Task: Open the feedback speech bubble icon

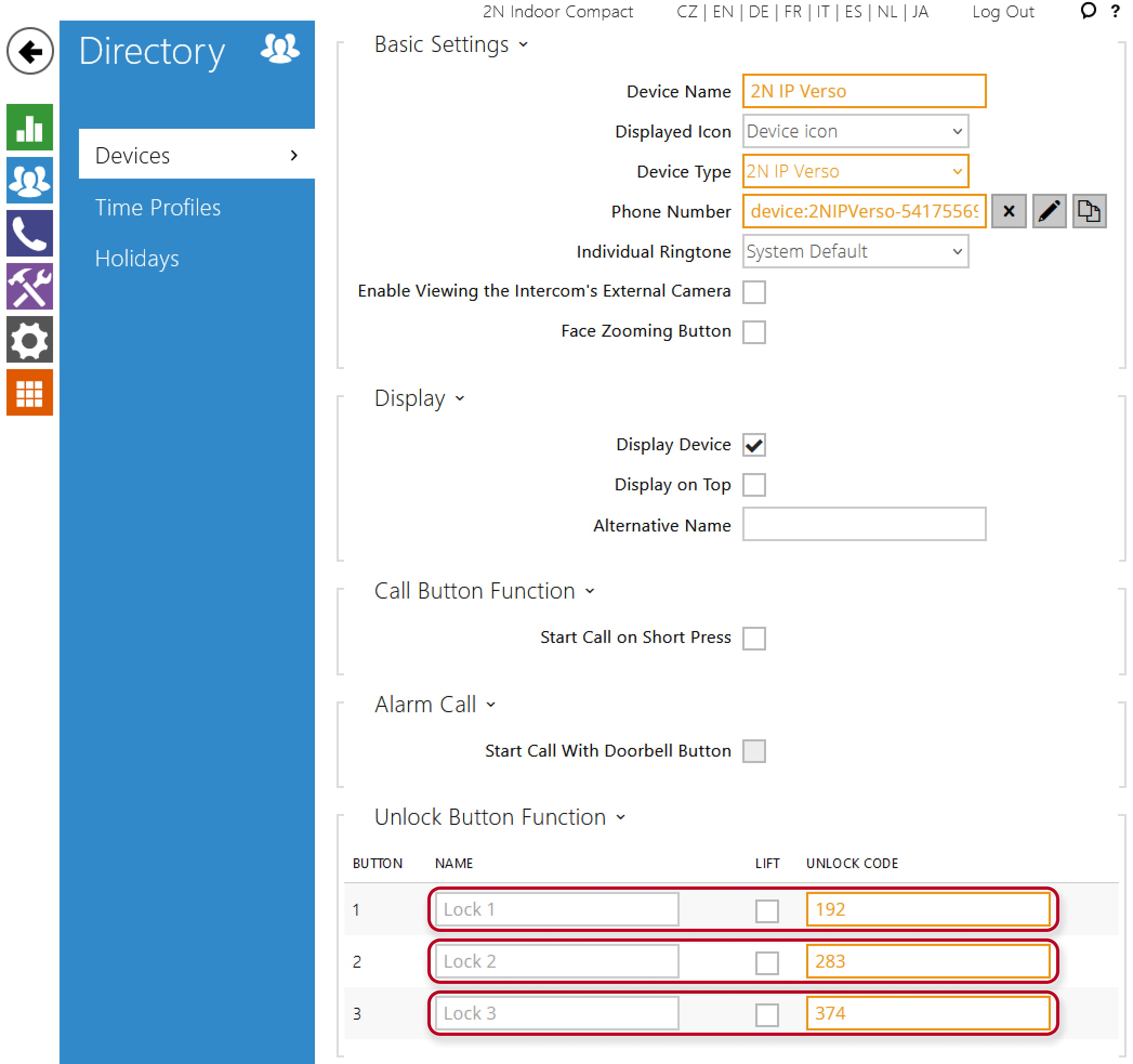Action: pyautogui.click(x=1089, y=11)
